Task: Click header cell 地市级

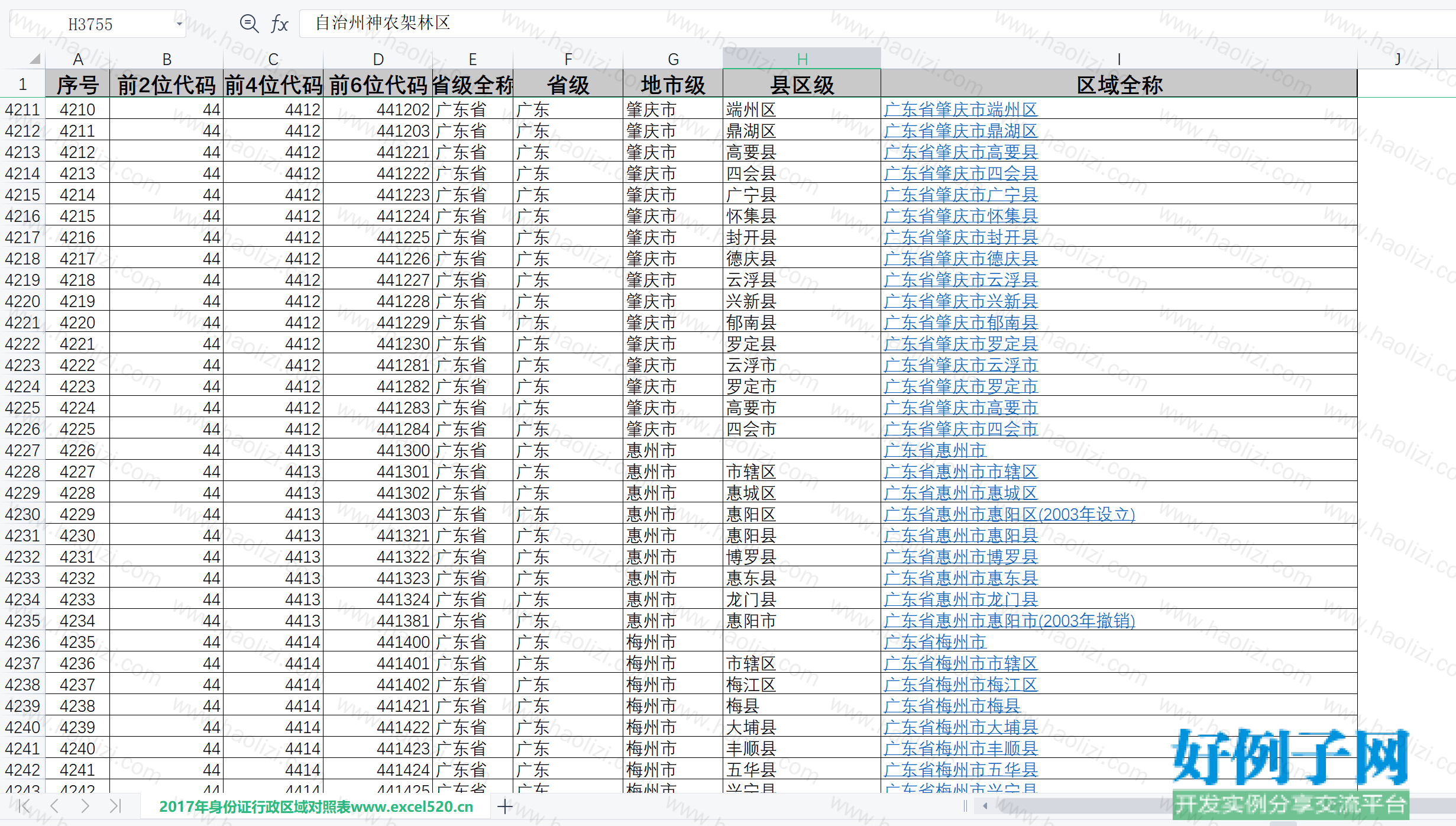Action: pyautogui.click(x=673, y=84)
